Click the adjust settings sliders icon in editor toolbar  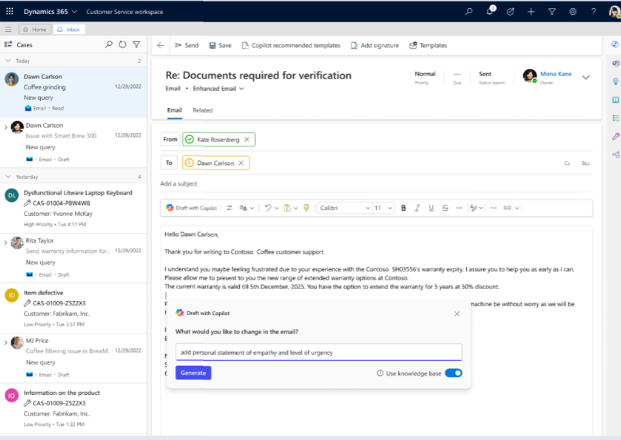tap(229, 208)
